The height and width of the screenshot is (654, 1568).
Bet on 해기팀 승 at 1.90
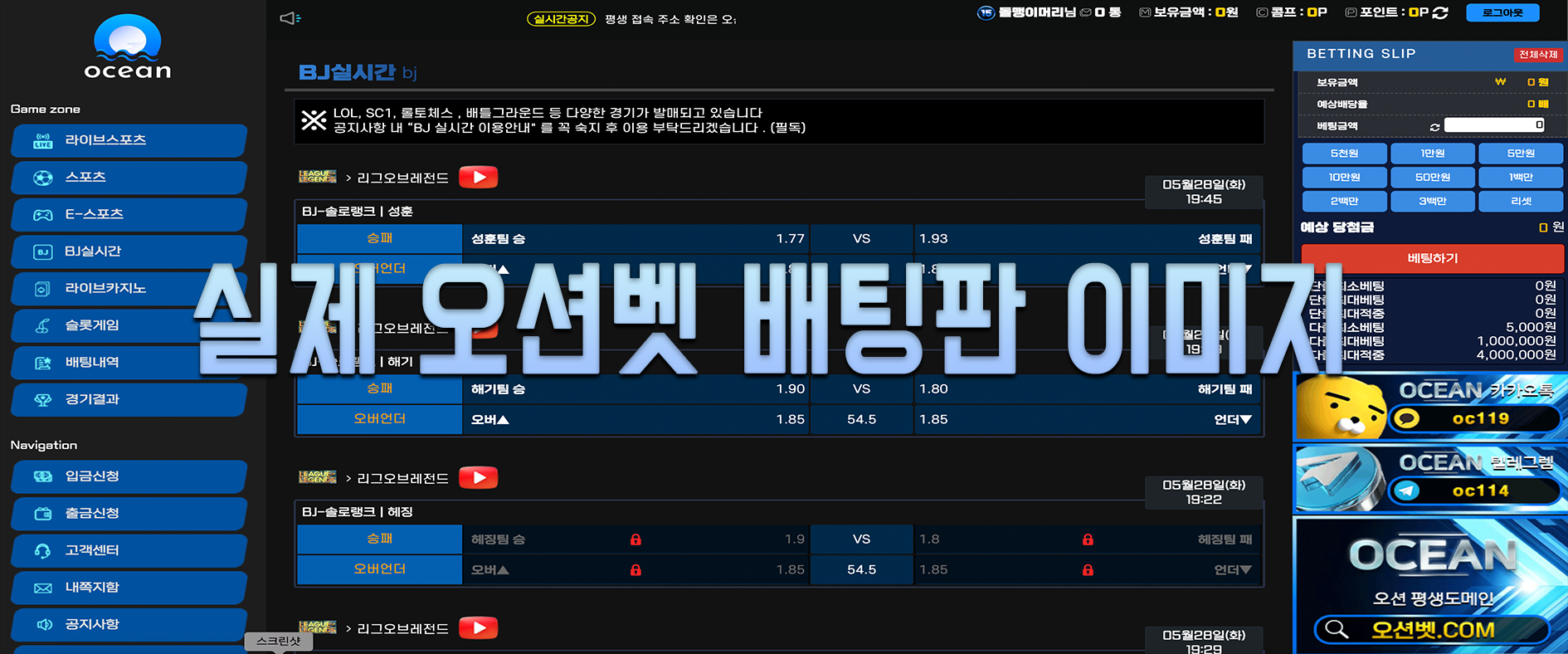point(636,389)
